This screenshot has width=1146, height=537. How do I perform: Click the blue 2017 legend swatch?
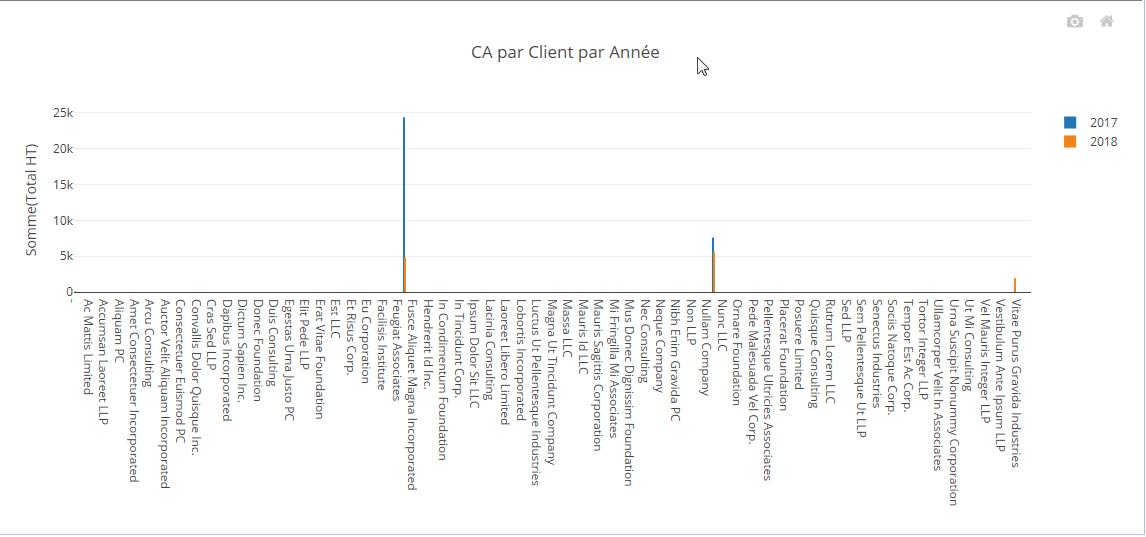tap(1070, 122)
